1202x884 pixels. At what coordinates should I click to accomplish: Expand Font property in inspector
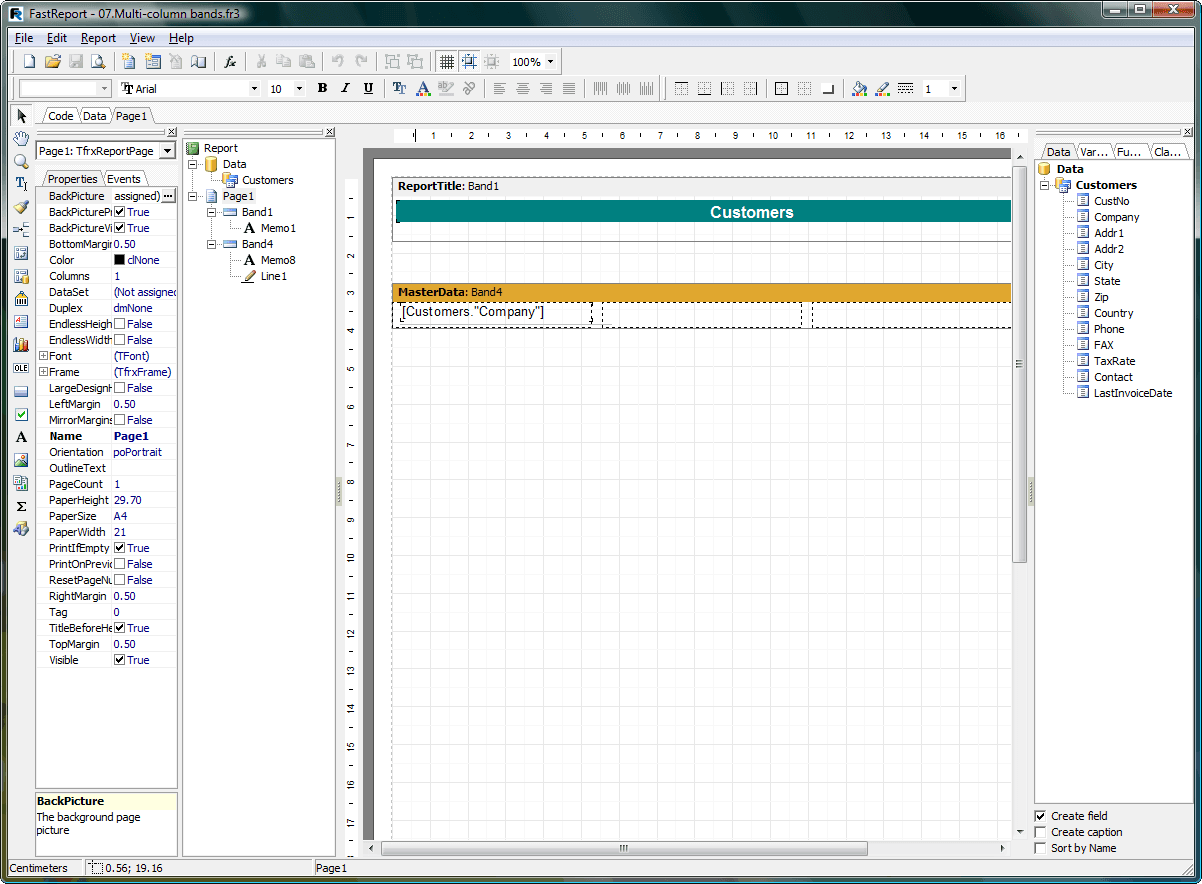[43, 356]
